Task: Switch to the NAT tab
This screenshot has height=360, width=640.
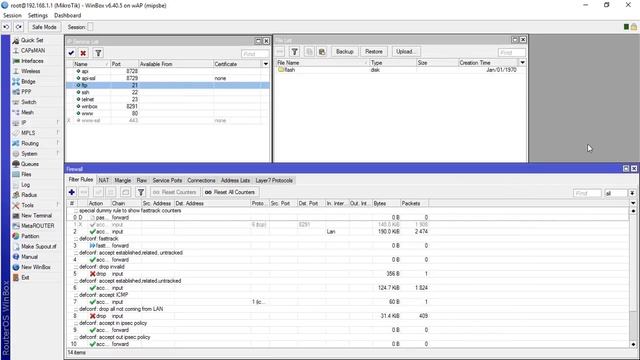Action: 104,180
